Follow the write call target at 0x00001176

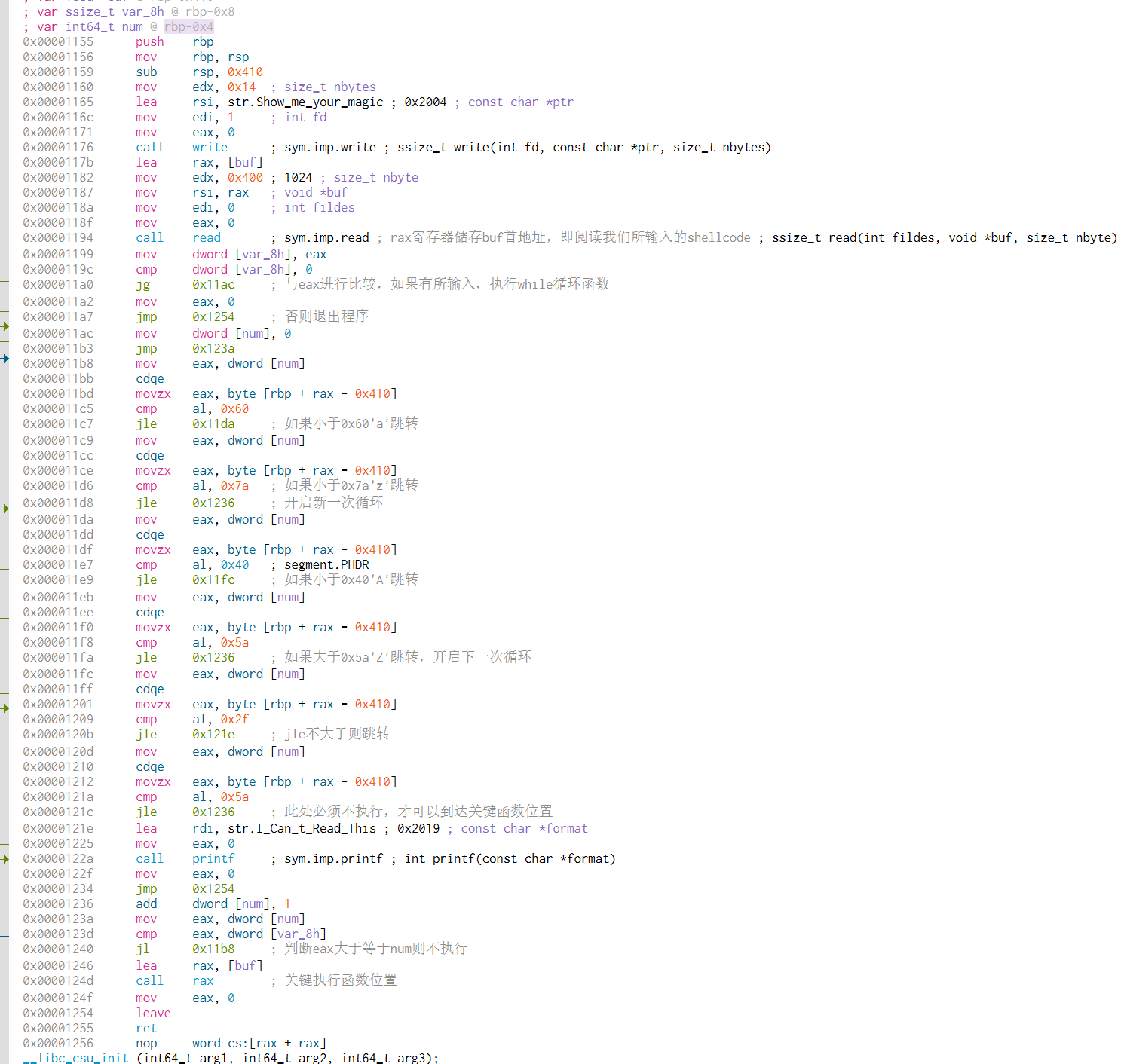(x=210, y=148)
